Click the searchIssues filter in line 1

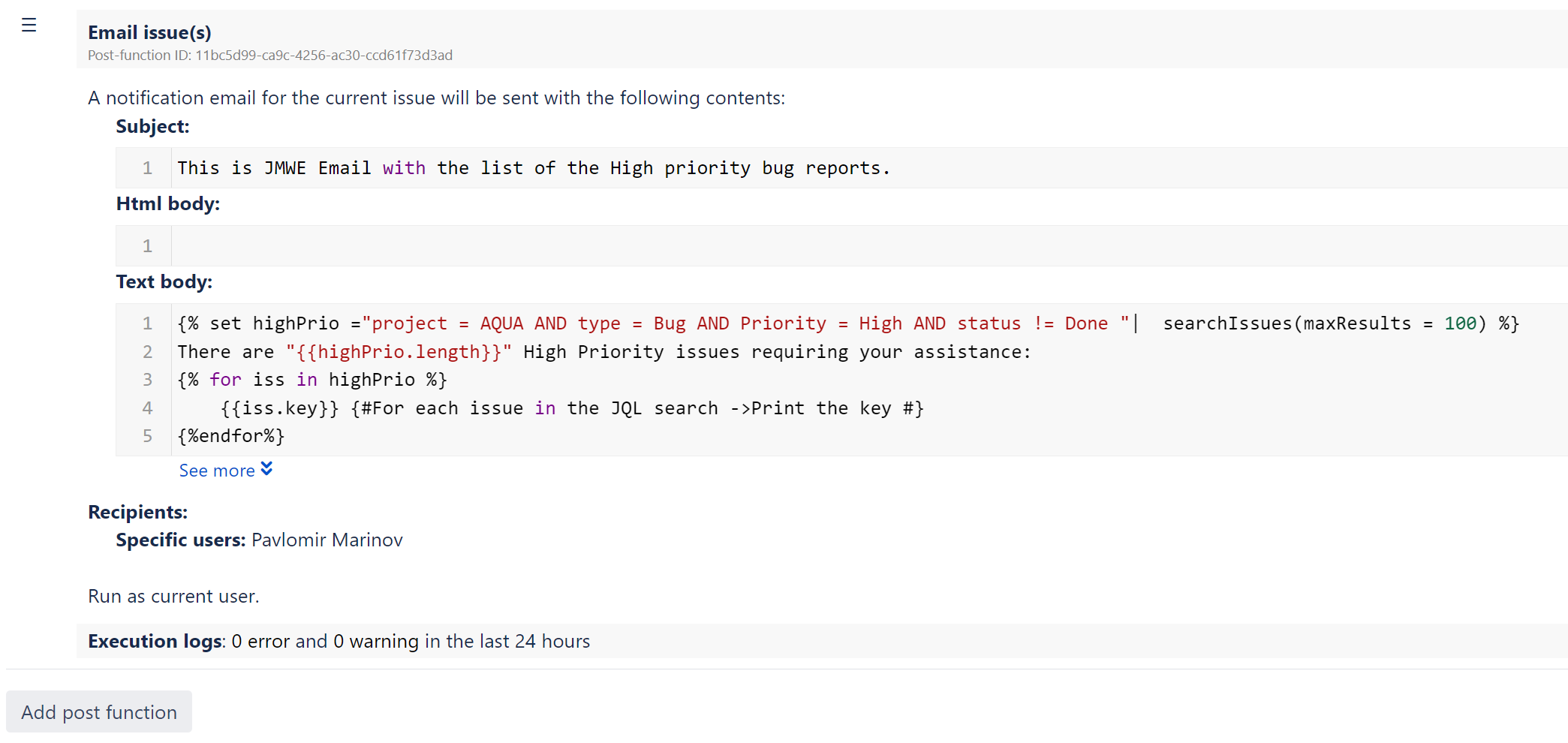click(1287, 323)
